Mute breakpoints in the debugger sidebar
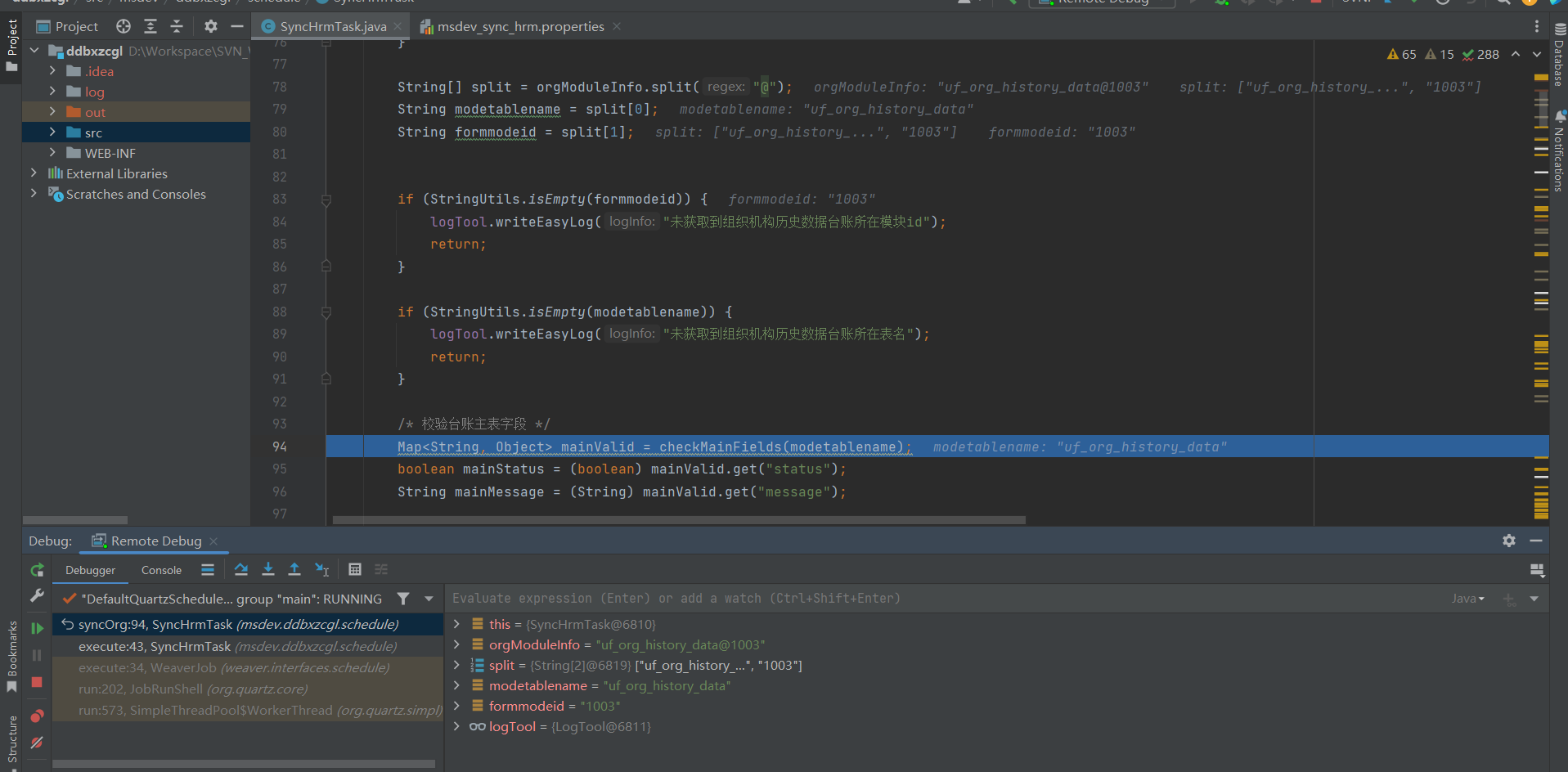This screenshot has width=1568, height=772. [x=36, y=743]
